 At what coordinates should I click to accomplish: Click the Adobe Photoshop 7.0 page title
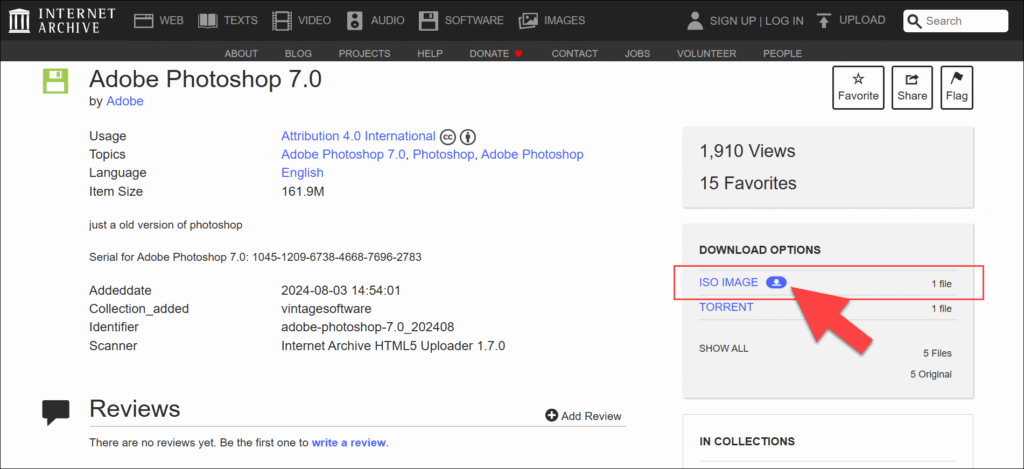[205, 80]
